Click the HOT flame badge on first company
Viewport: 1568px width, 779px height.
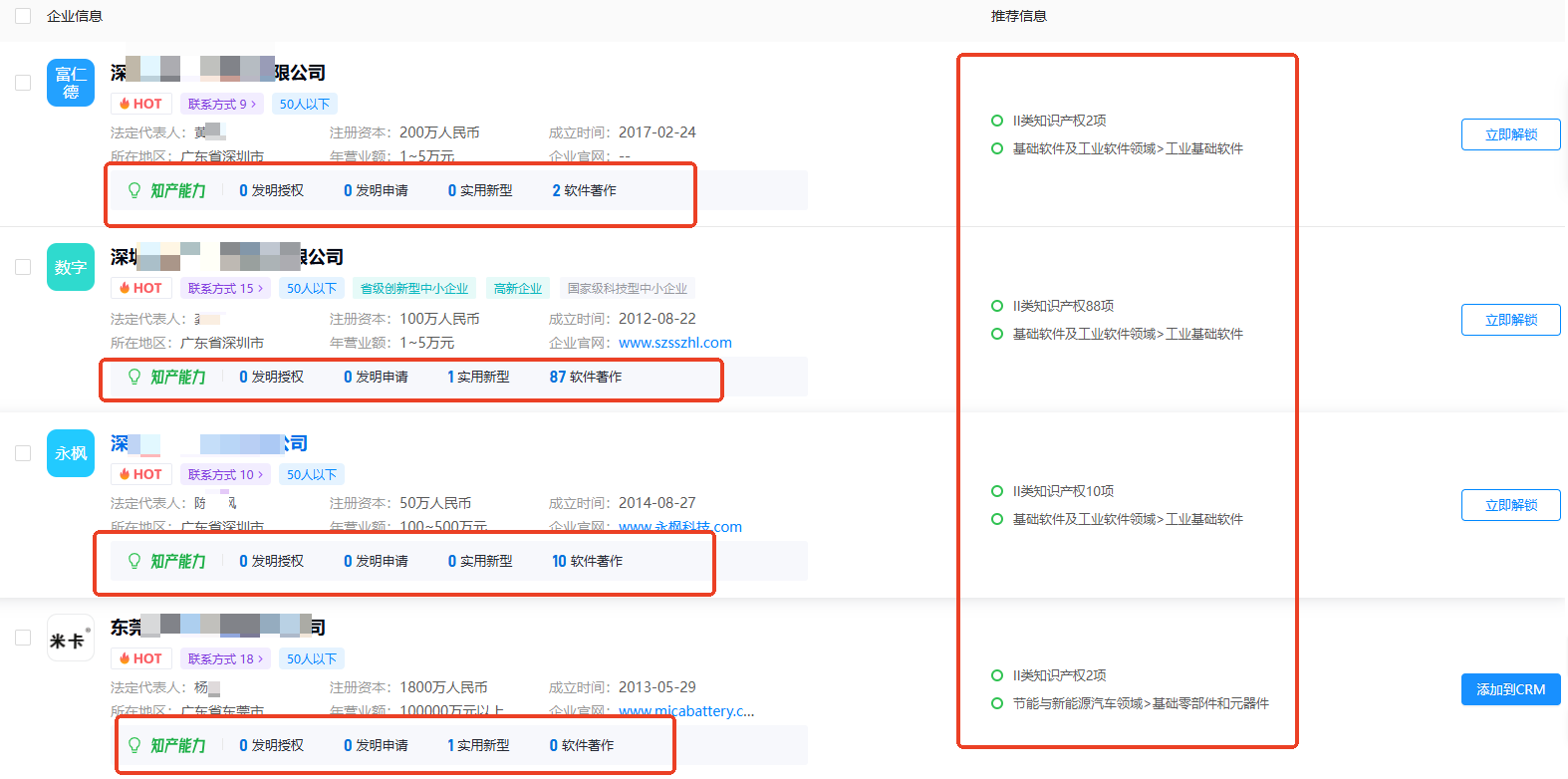(x=140, y=104)
